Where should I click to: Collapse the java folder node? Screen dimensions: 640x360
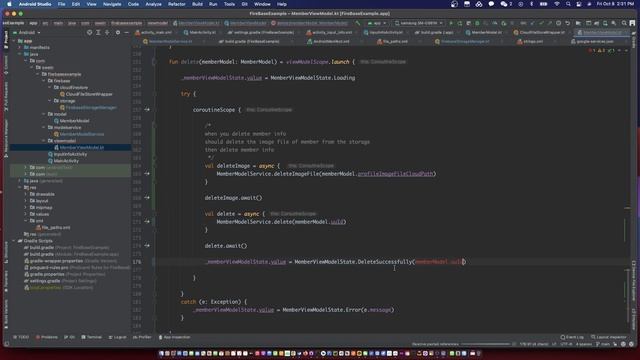(20, 54)
